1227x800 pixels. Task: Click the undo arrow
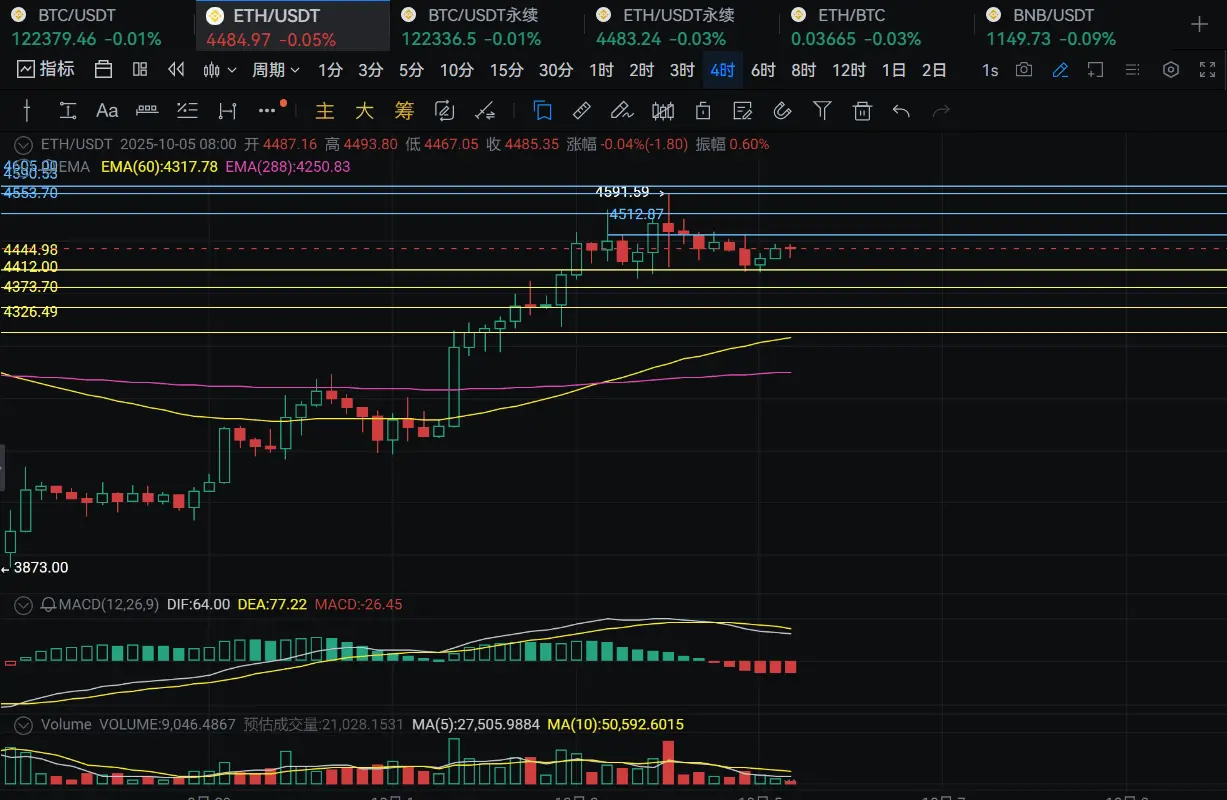[901, 110]
